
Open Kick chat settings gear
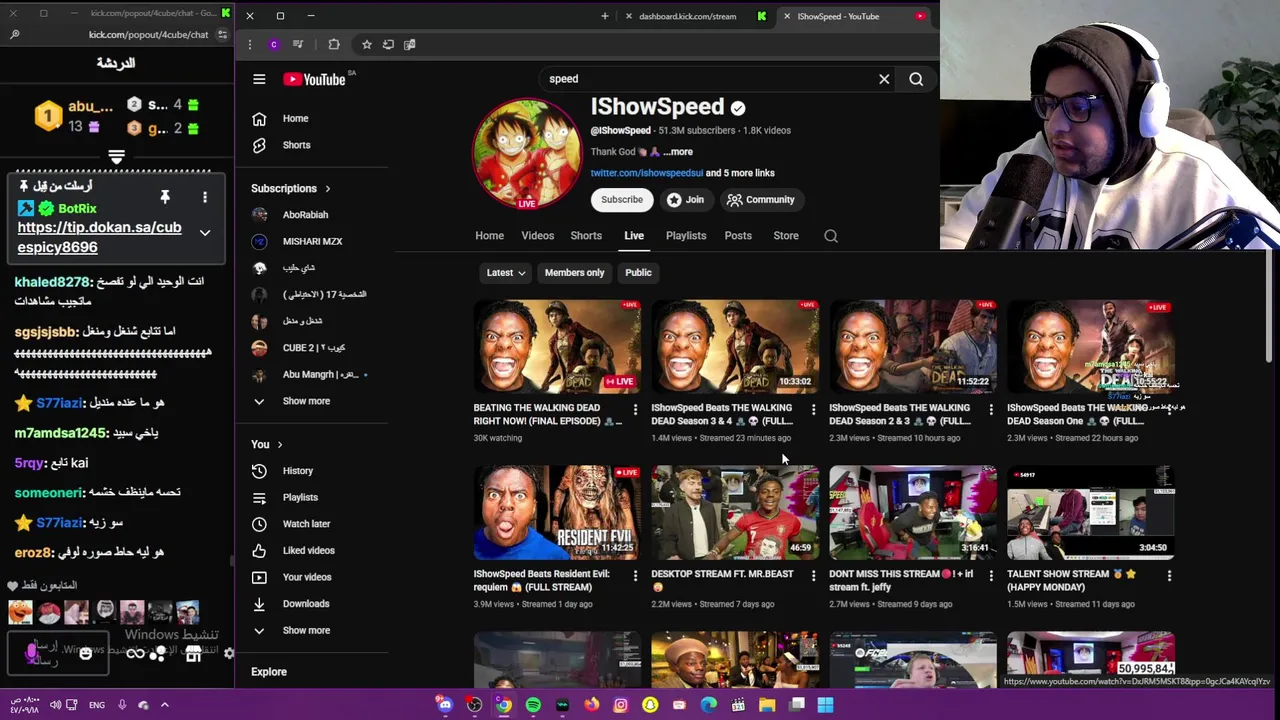(229, 654)
